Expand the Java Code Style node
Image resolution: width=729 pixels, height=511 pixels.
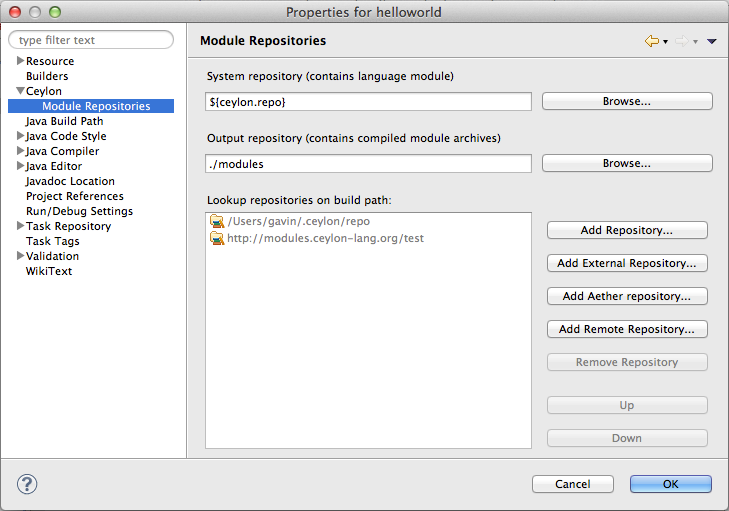pyautogui.click(x=20, y=136)
